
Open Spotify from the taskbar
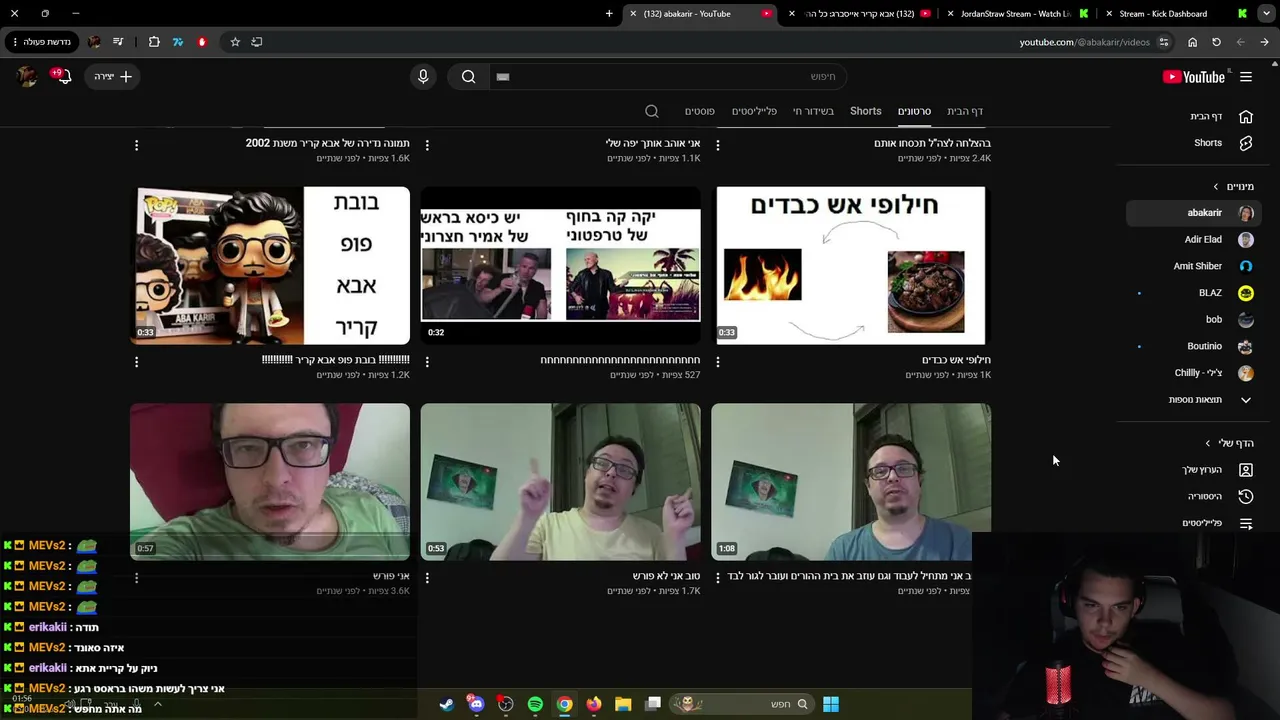click(x=535, y=704)
